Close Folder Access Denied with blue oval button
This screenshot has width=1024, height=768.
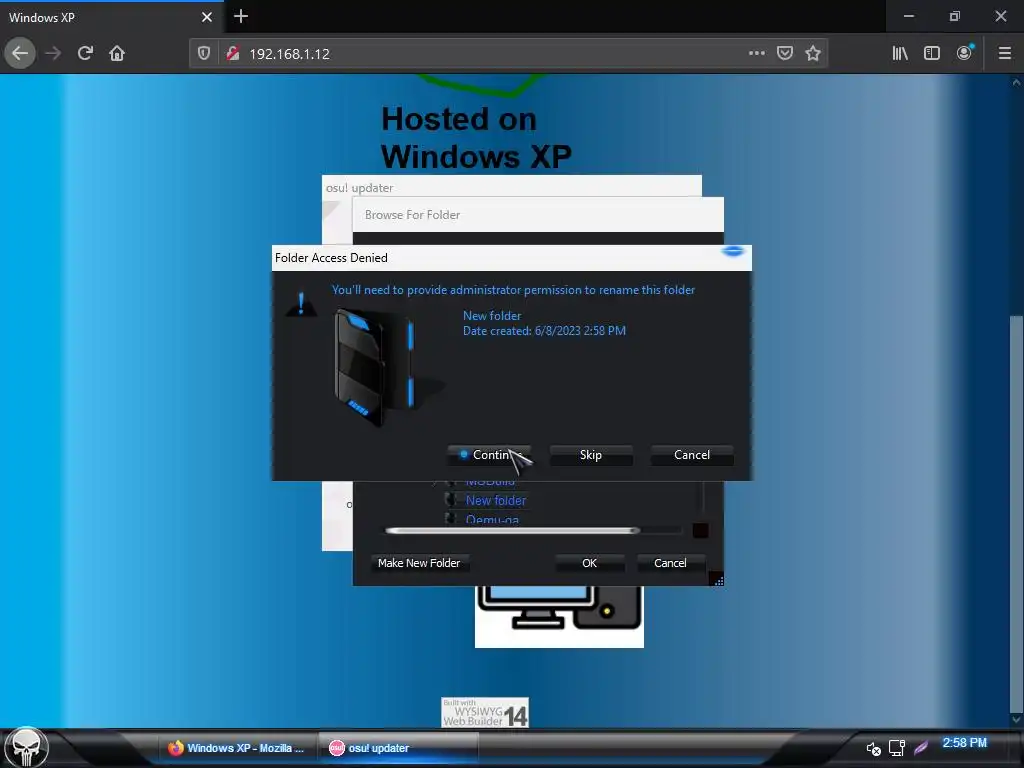coord(733,251)
